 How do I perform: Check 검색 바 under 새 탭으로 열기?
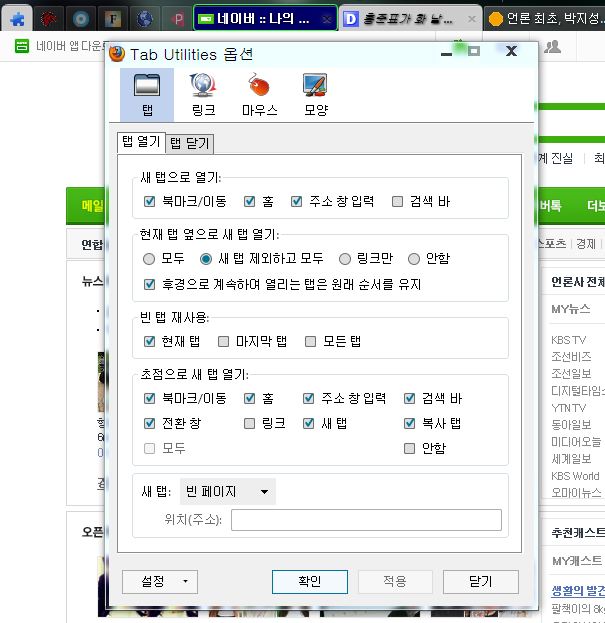397,201
